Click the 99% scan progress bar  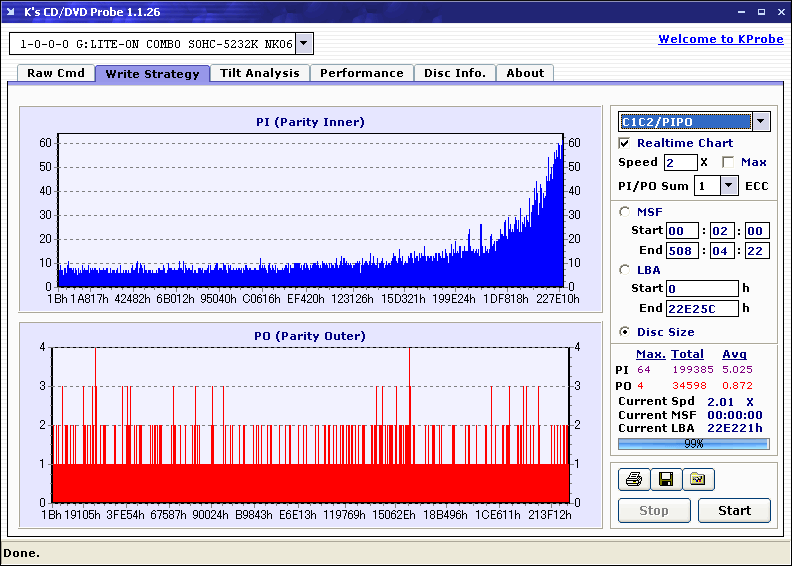click(x=693, y=443)
